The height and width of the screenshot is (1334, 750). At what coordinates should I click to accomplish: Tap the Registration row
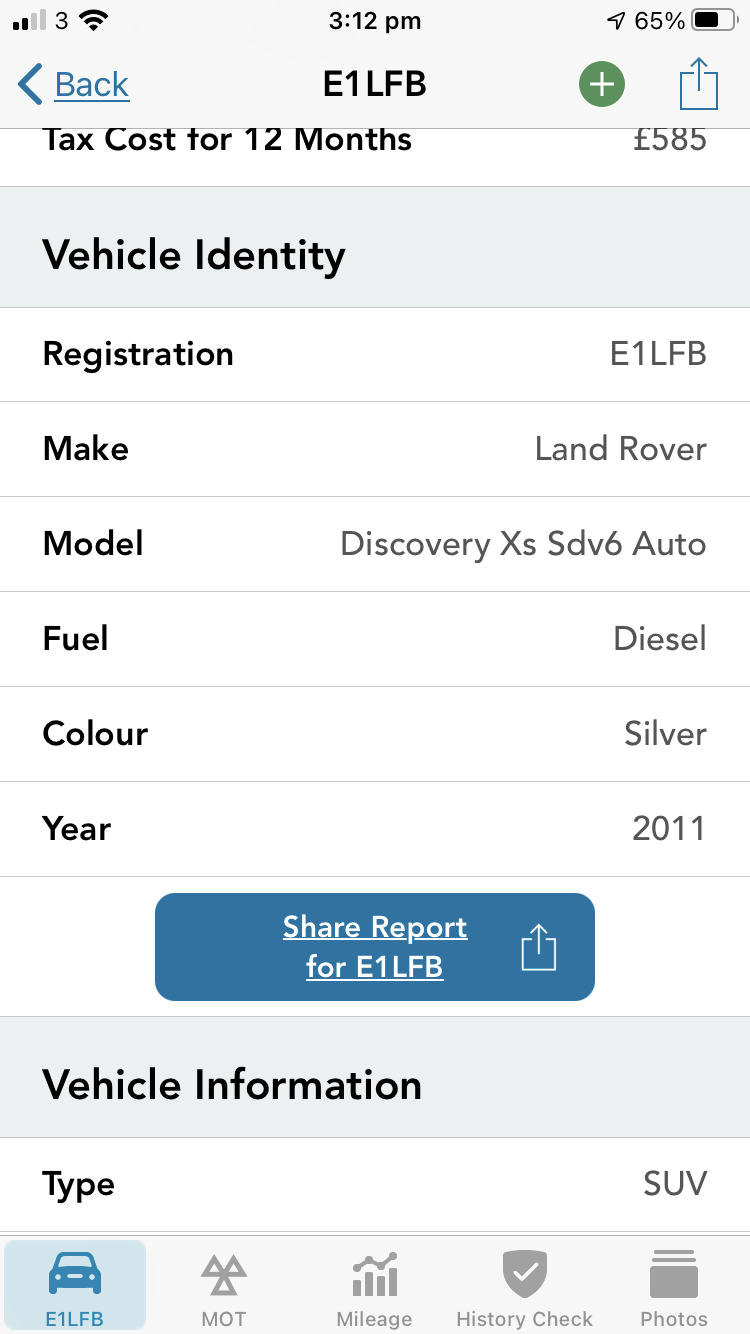pos(375,354)
